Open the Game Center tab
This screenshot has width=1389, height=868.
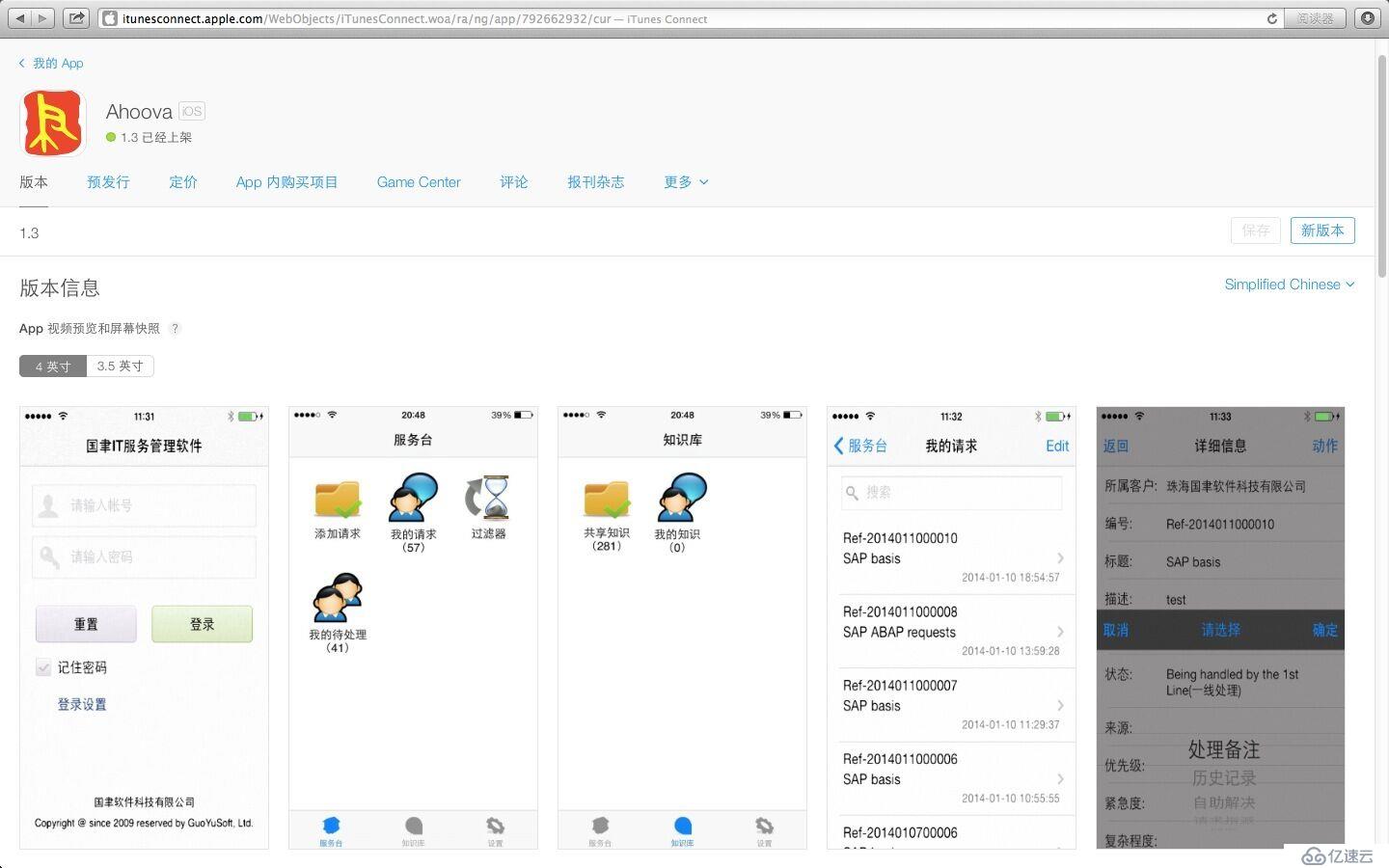419,182
